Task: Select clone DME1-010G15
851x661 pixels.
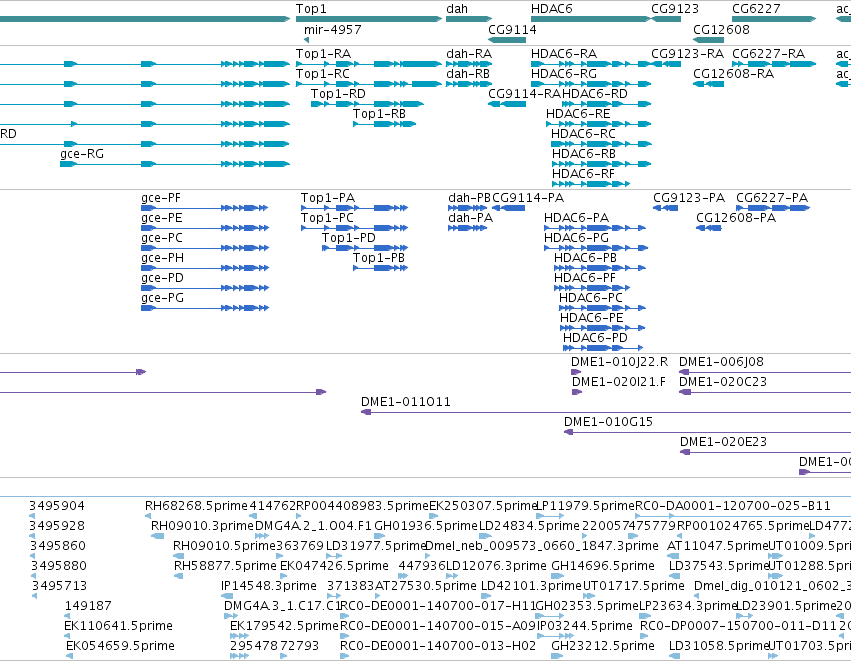Action: point(707,432)
